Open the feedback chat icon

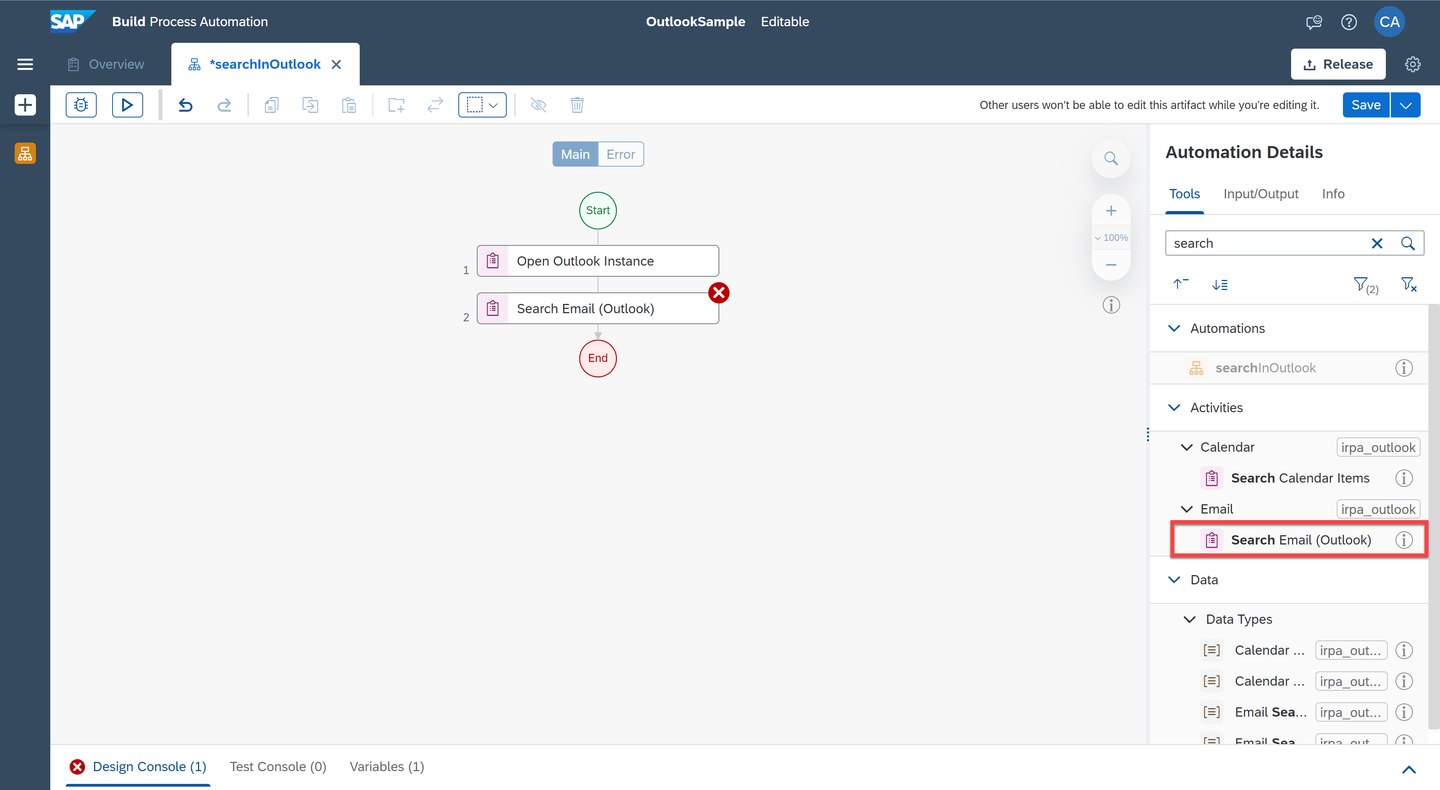pos(1314,22)
